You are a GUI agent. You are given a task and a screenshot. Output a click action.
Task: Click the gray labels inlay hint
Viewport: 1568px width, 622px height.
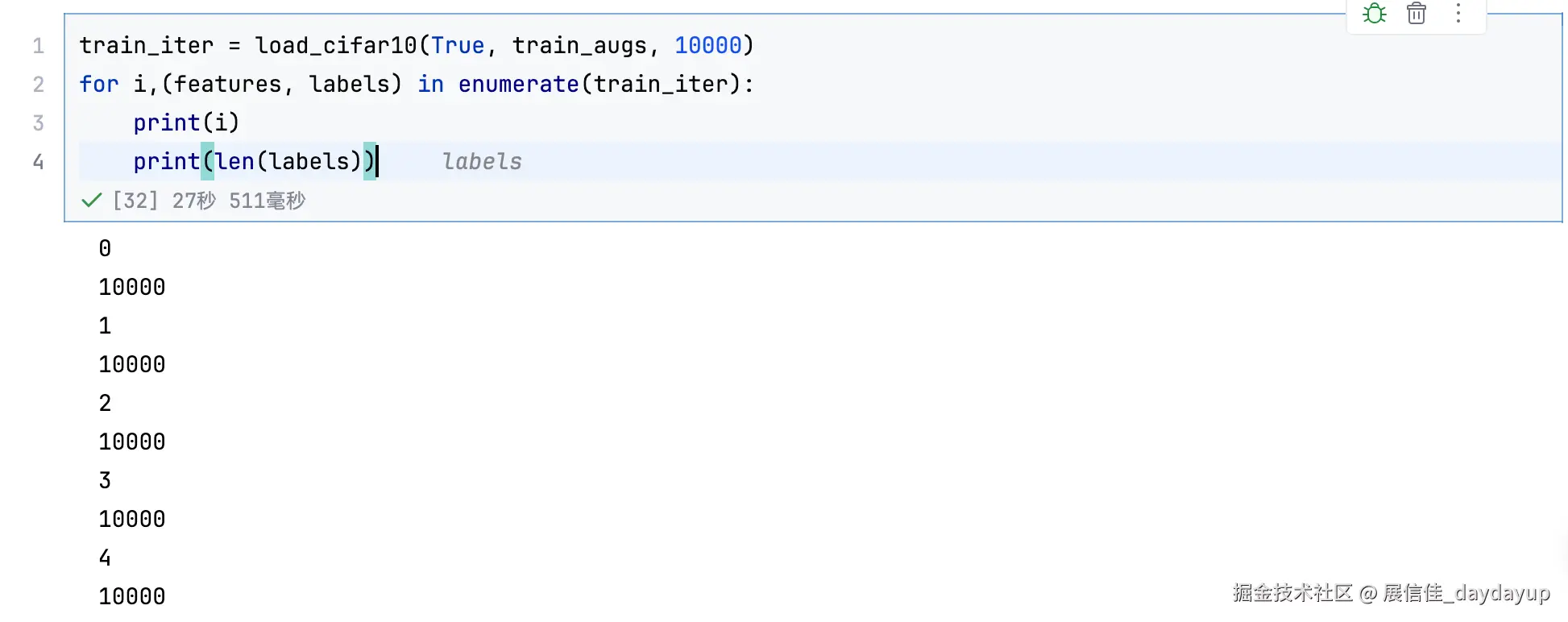click(x=482, y=162)
